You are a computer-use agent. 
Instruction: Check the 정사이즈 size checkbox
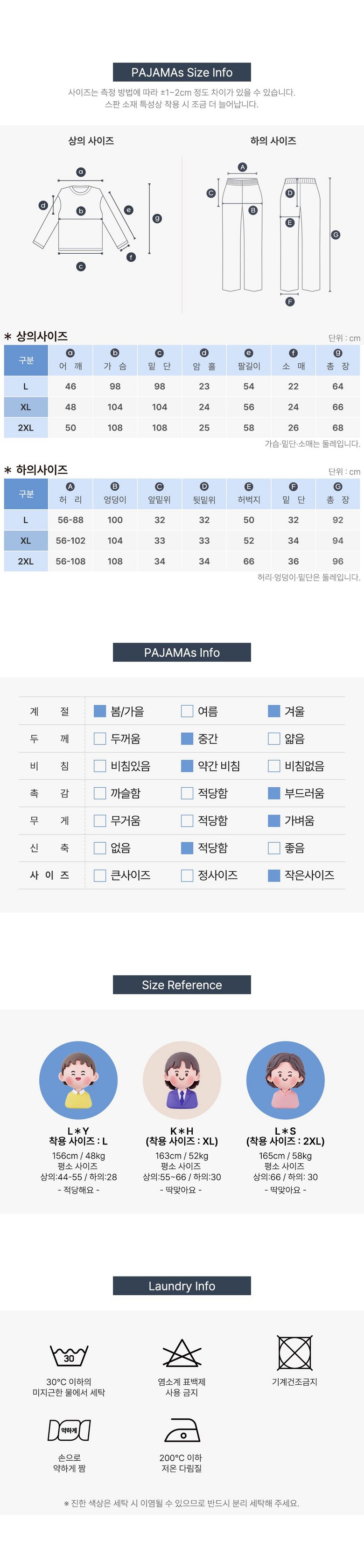coord(187,874)
